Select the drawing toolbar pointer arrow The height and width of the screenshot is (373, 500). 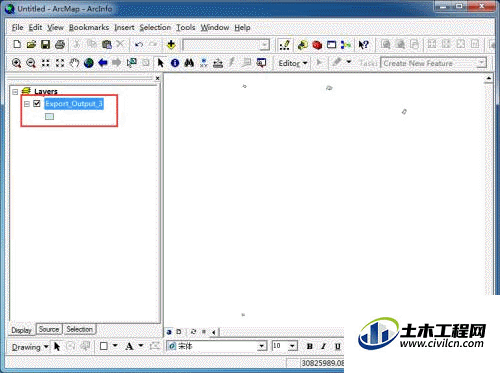[57, 347]
